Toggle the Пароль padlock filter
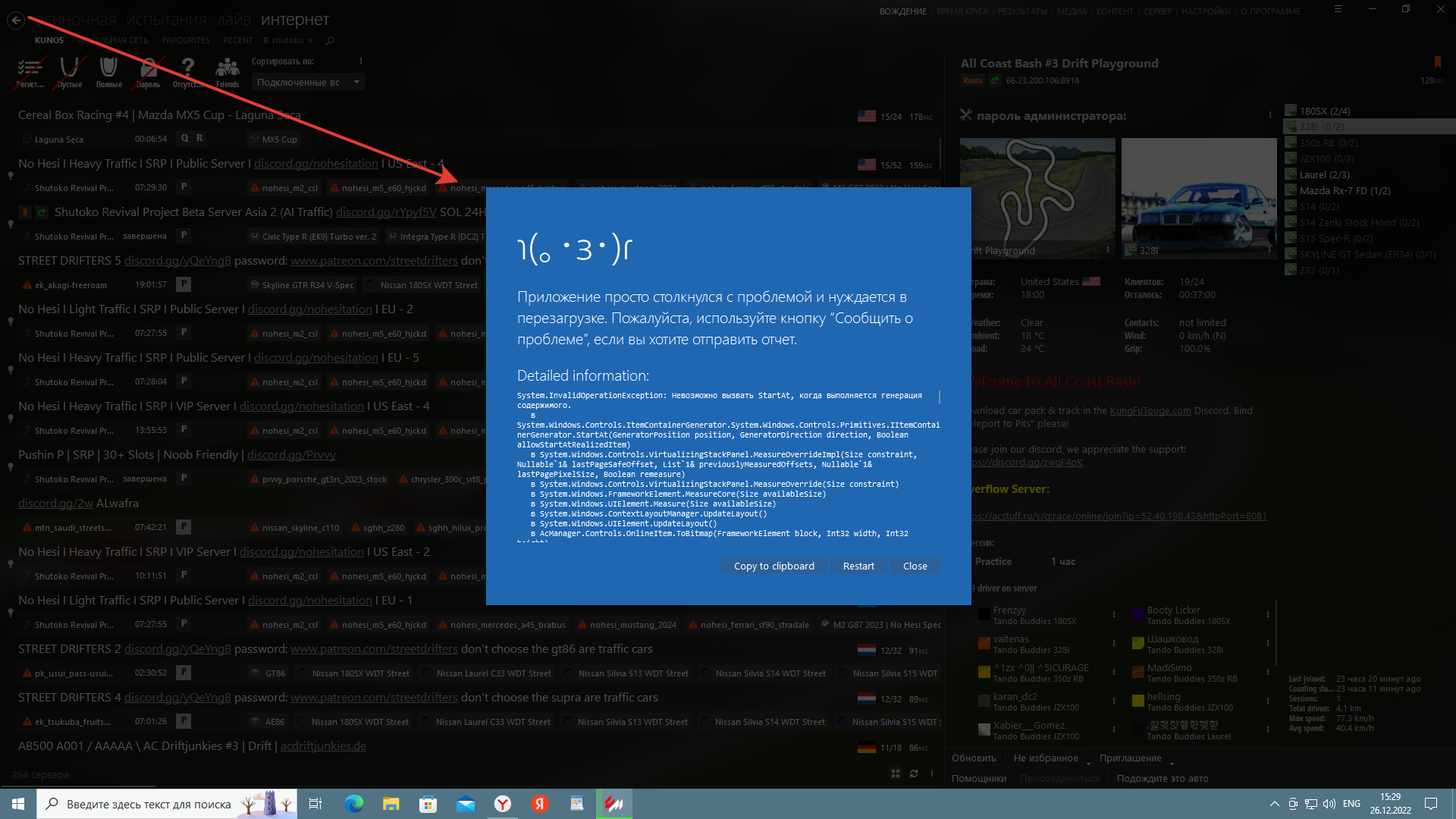 tap(148, 73)
